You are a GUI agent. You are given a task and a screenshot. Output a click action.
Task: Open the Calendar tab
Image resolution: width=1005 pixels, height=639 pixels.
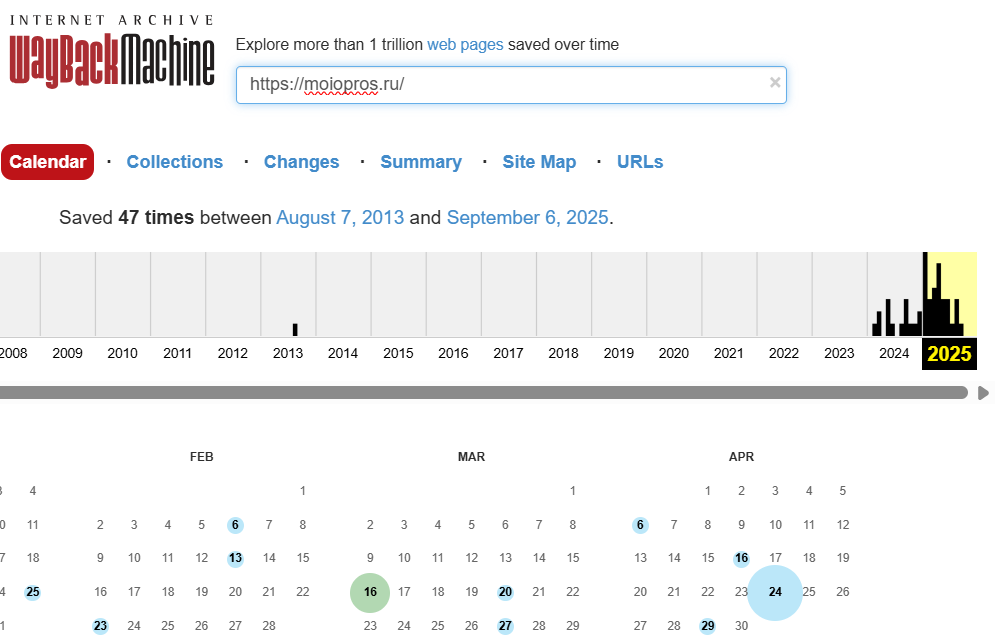[48, 162]
